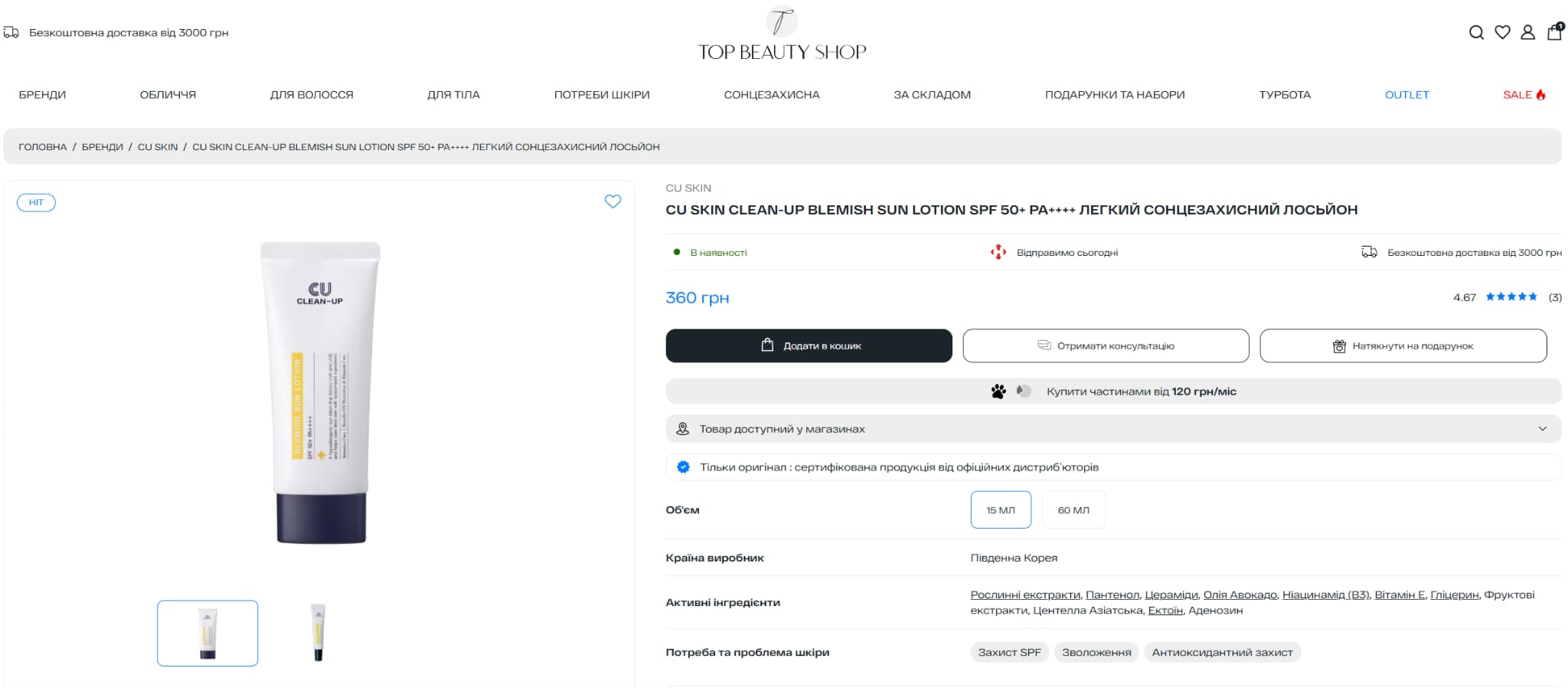Image resolution: width=1568 pixels, height=688 pixels.
Task: Open CU SKIN brand link above title
Action: tap(688, 188)
